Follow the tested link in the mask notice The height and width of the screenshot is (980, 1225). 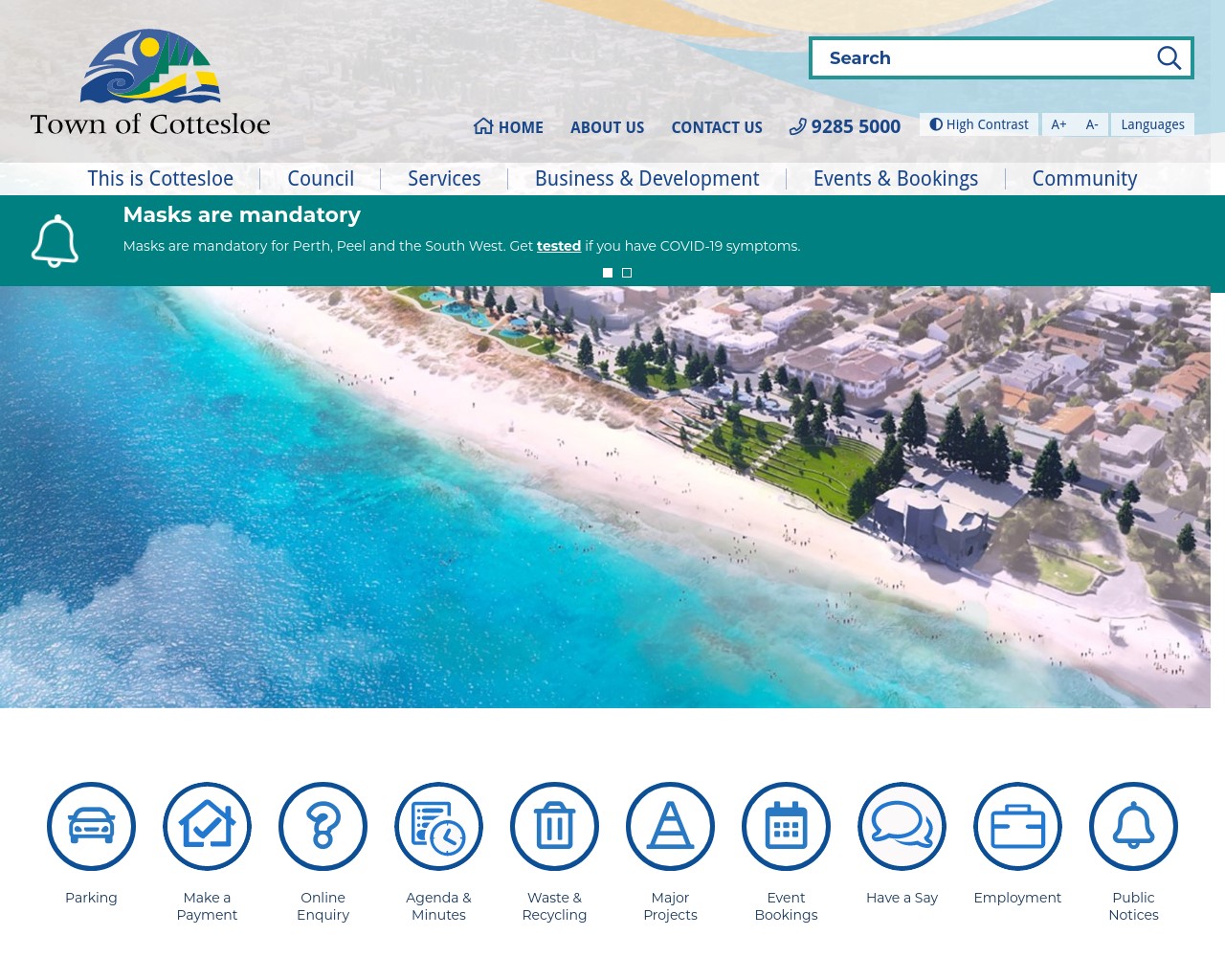pos(559,246)
